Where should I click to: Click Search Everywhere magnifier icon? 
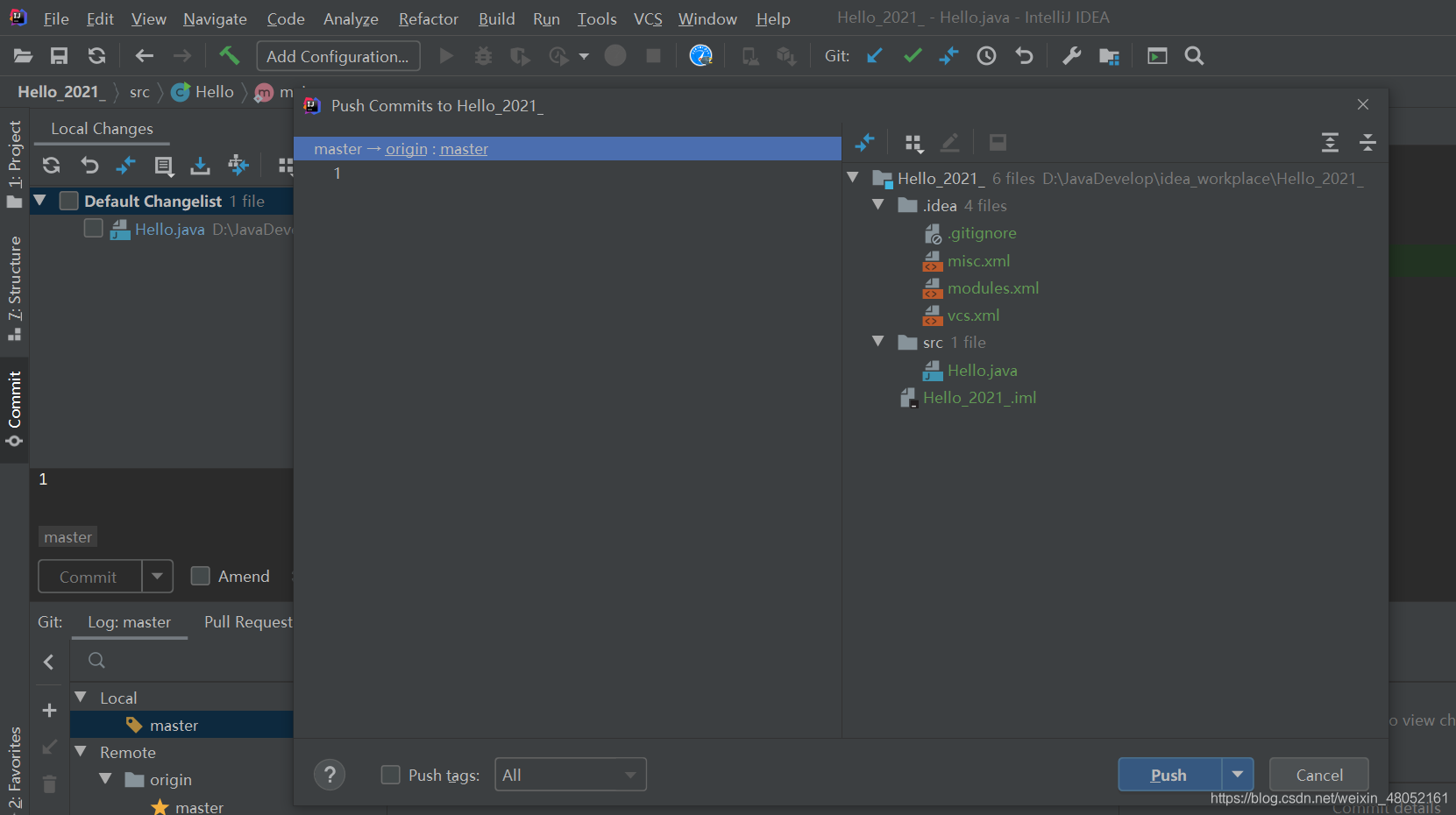1194,56
